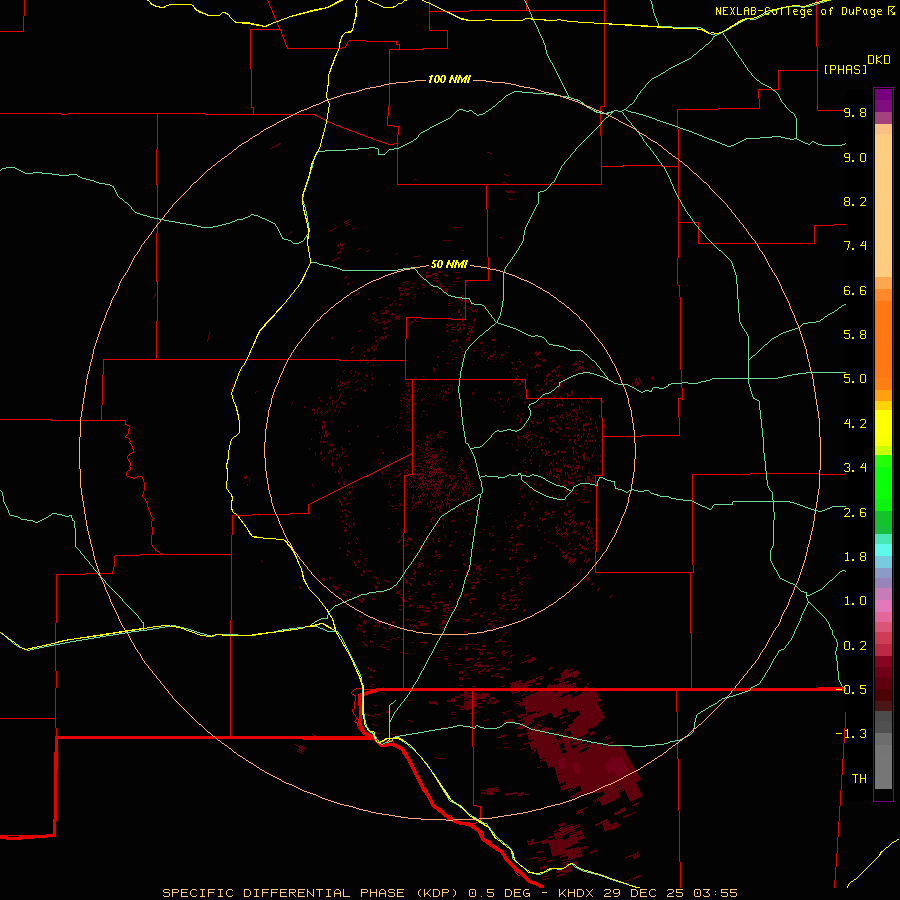Viewport: 900px width, 900px height.
Task: Click the 3.4 legend value
Action: tap(855, 468)
